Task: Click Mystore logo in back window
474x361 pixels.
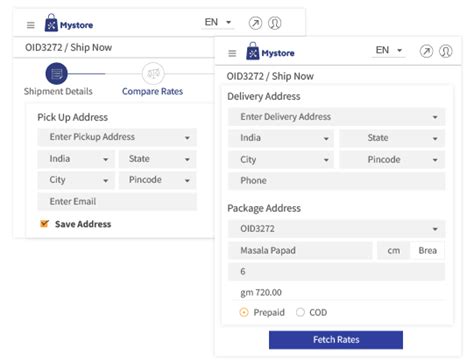Action: [69, 23]
